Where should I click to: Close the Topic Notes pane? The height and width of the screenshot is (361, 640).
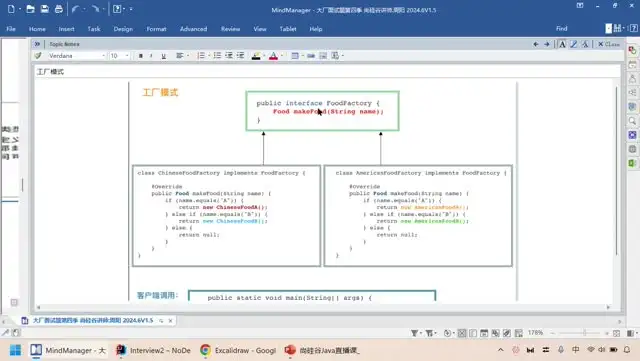[x=609, y=44]
